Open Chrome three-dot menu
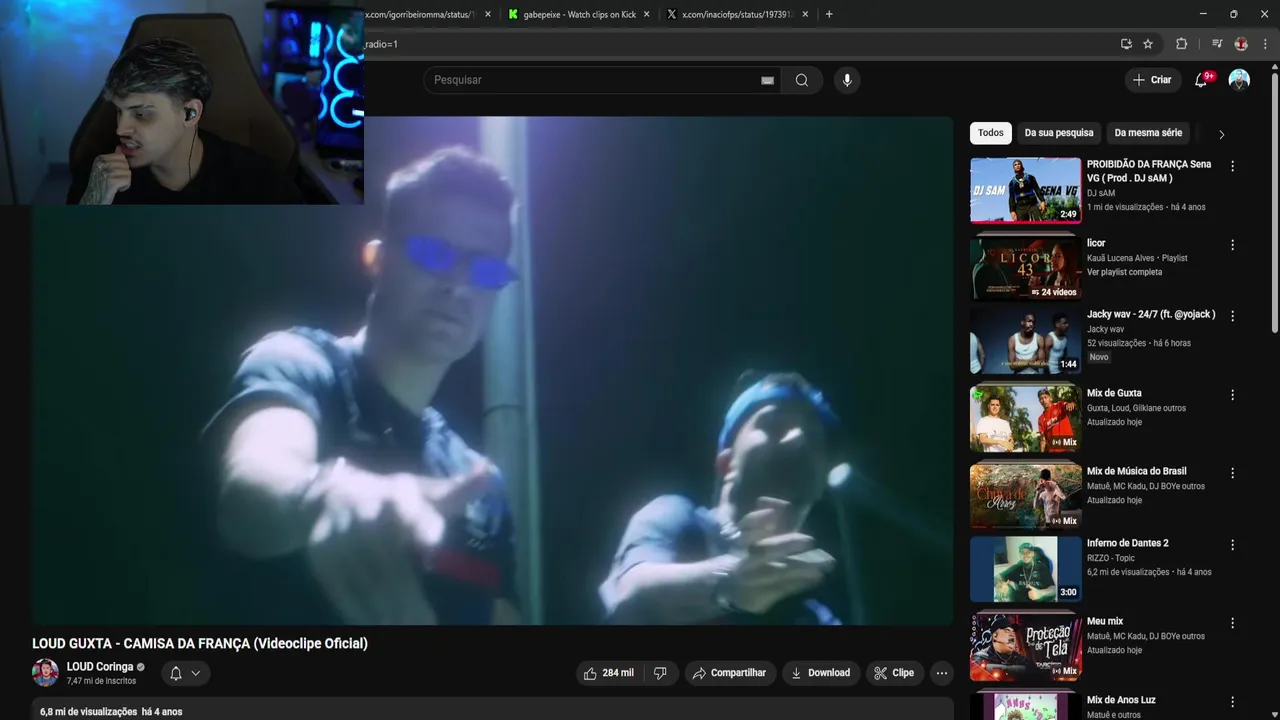The height and width of the screenshot is (720, 1280). click(1266, 44)
